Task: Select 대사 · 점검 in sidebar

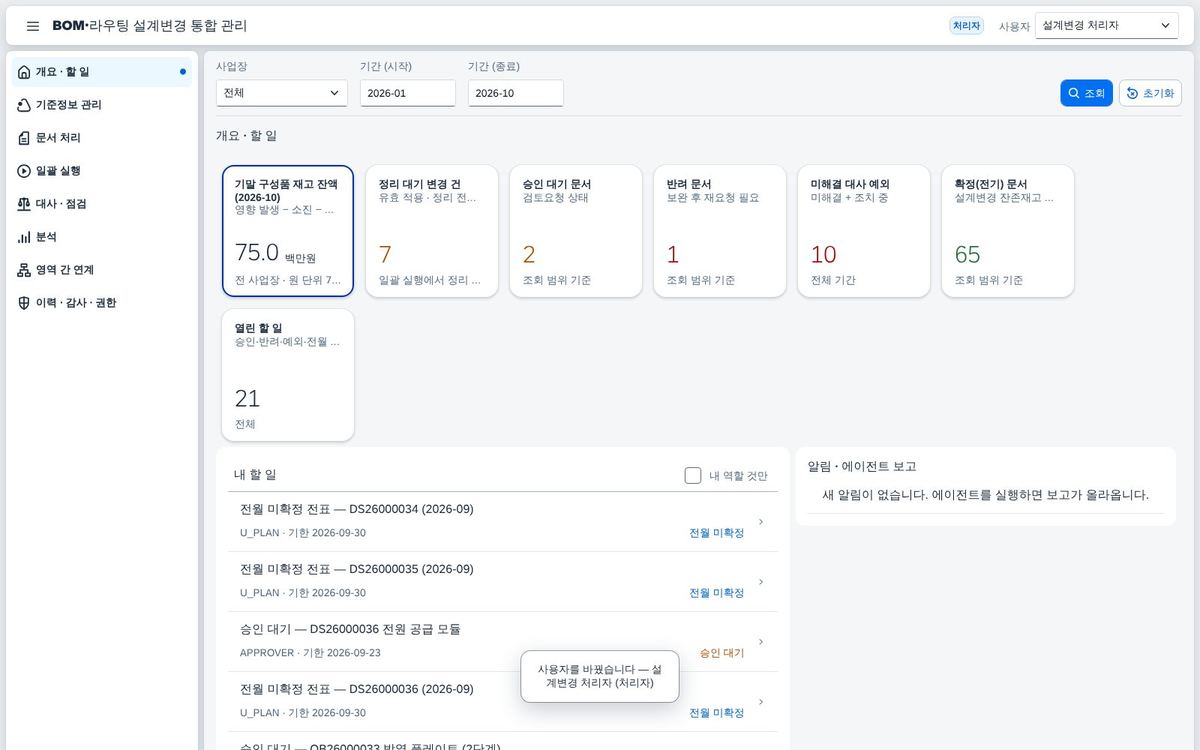Action: (102, 204)
